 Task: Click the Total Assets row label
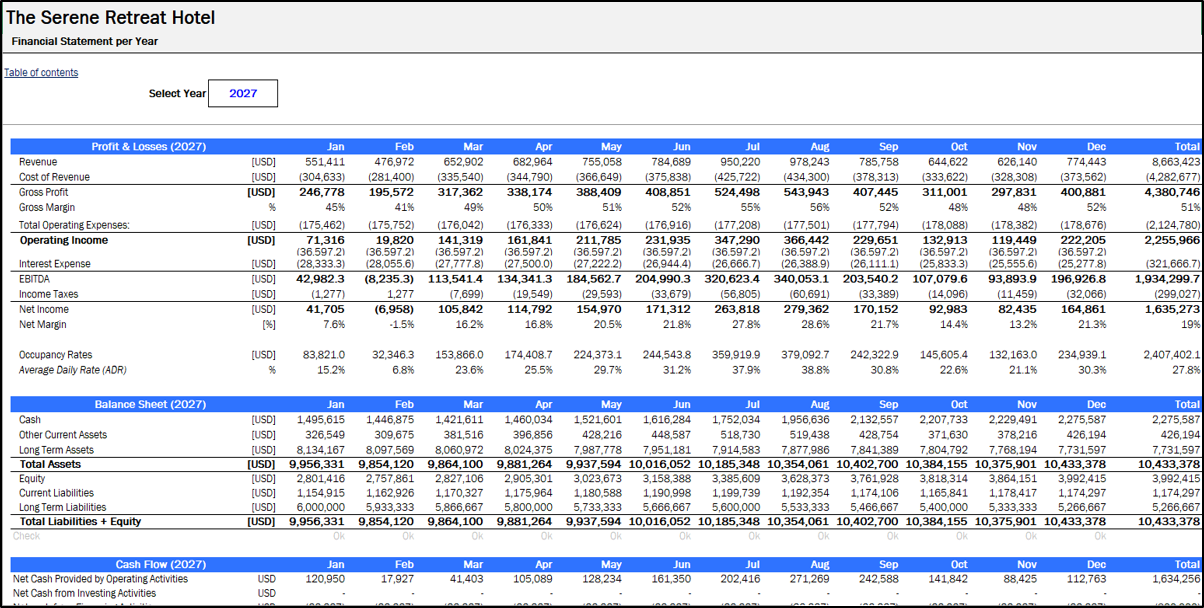49,464
